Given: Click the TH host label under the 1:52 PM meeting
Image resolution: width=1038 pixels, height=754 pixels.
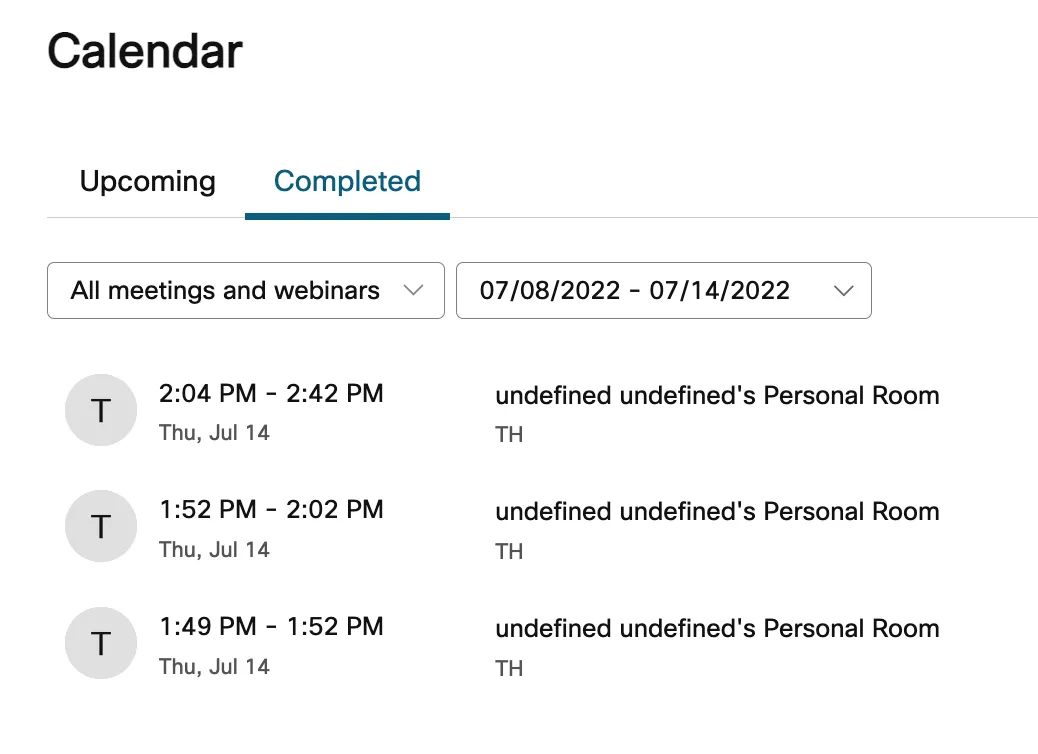Looking at the screenshot, I should point(509,552).
